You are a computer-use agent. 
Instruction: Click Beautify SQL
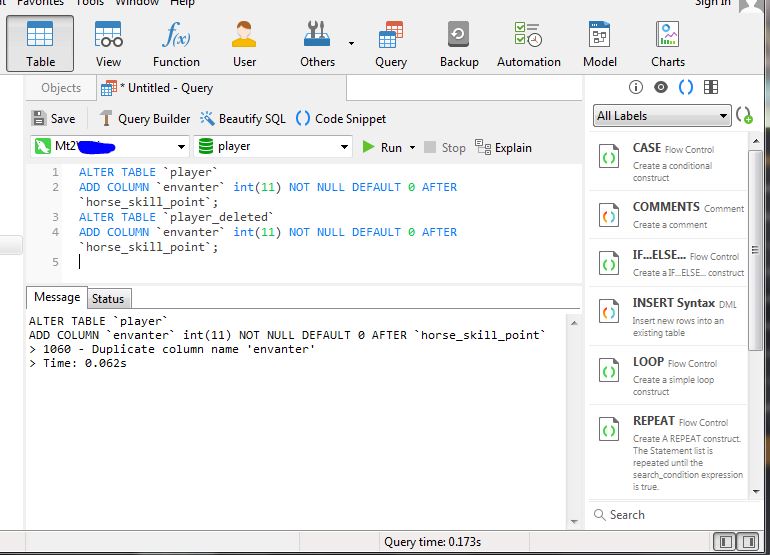pos(243,118)
